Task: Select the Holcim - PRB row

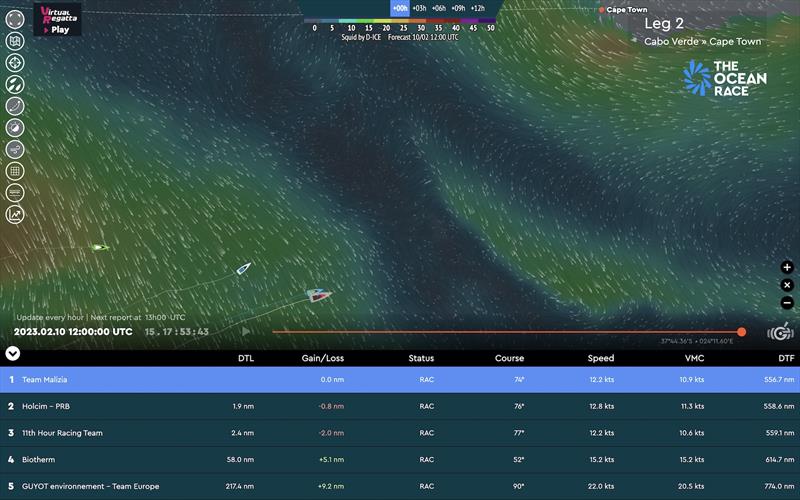Action: [400, 407]
